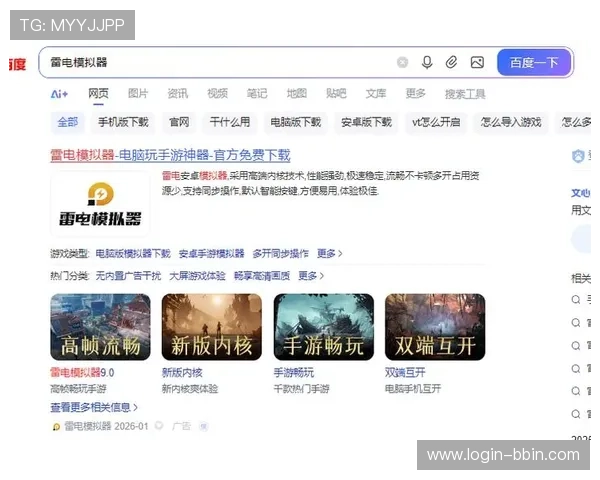This screenshot has height=480, width=600.
Task: Switch to the 地图 tab
Action: click(297, 94)
